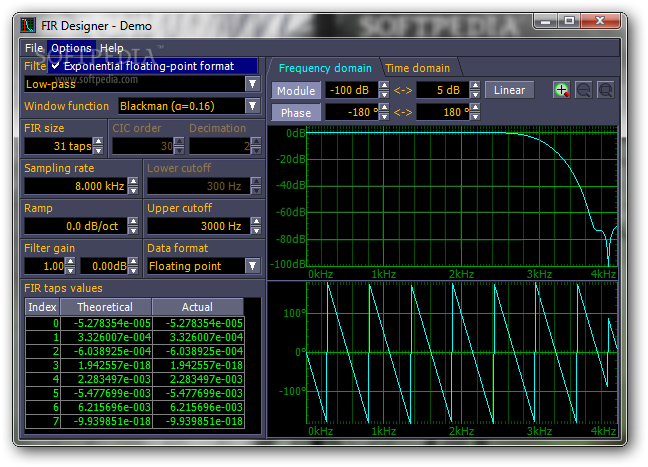The width and height of the screenshot is (648, 467).
Task: Click the Module maximum 5 dB field
Action: [x=443, y=90]
